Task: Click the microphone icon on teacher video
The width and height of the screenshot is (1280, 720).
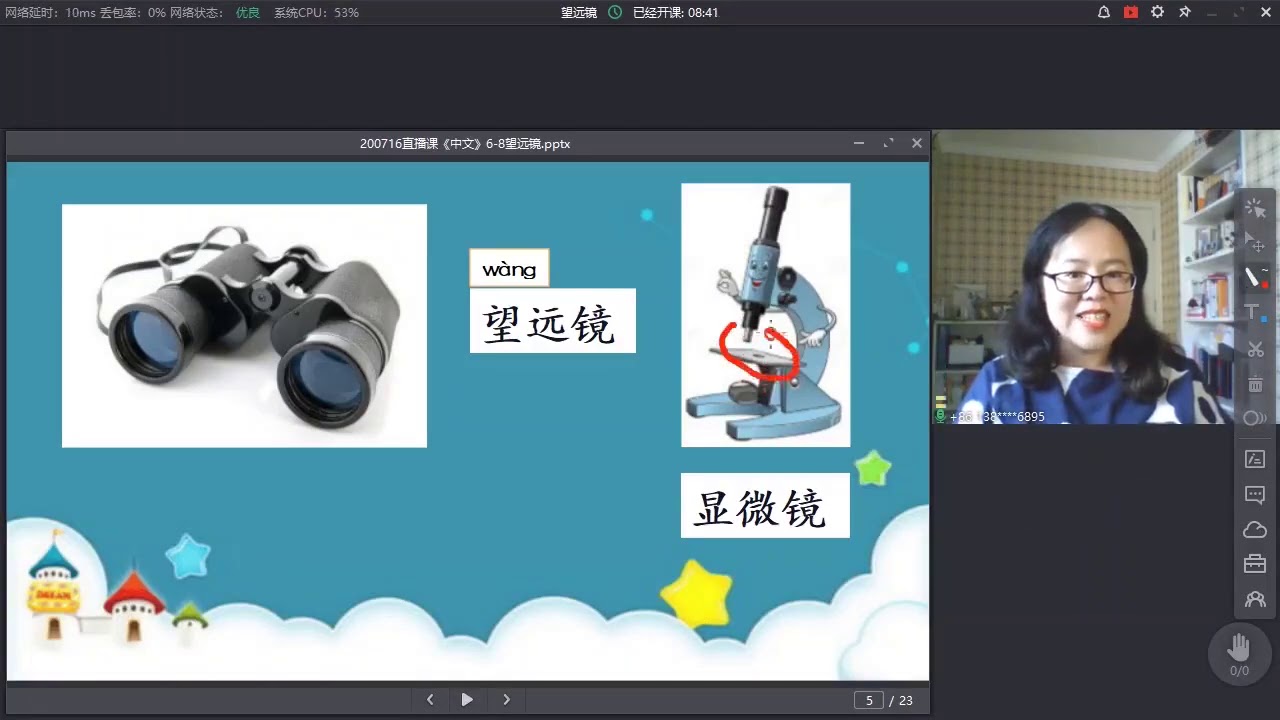Action: click(x=940, y=416)
